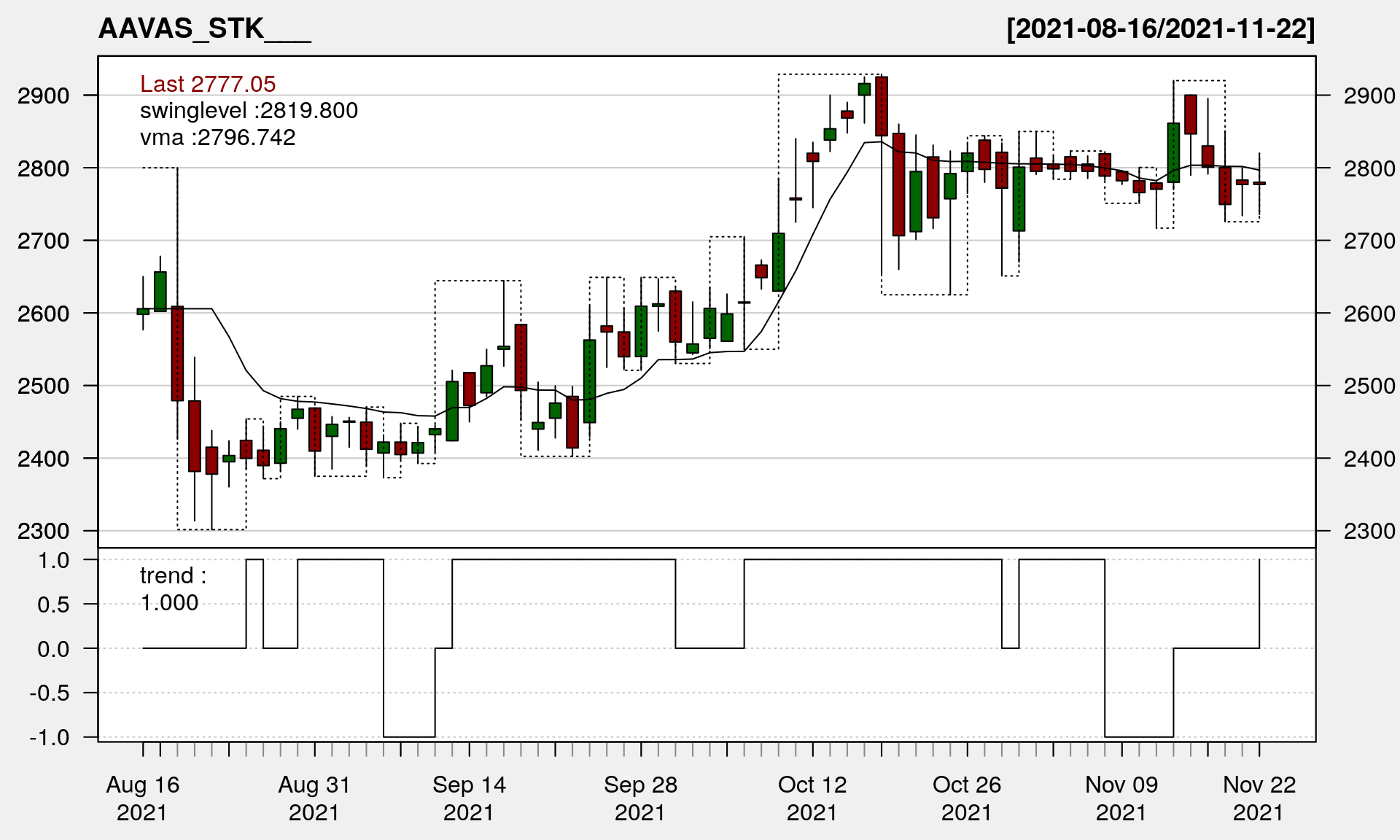Click the Oct 12 2021 date marker
The image size is (1400, 840).
click(x=812, y=798)
